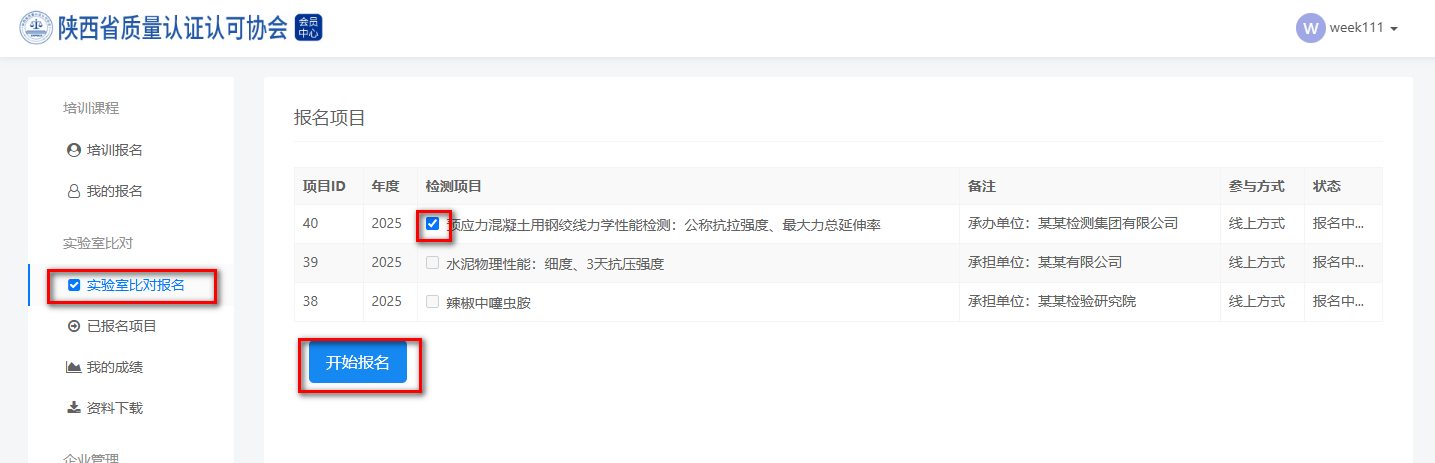This screenshot has width=1435, height=463.
Task: Click the 参与方式 column header
Action: (1256, 186)
